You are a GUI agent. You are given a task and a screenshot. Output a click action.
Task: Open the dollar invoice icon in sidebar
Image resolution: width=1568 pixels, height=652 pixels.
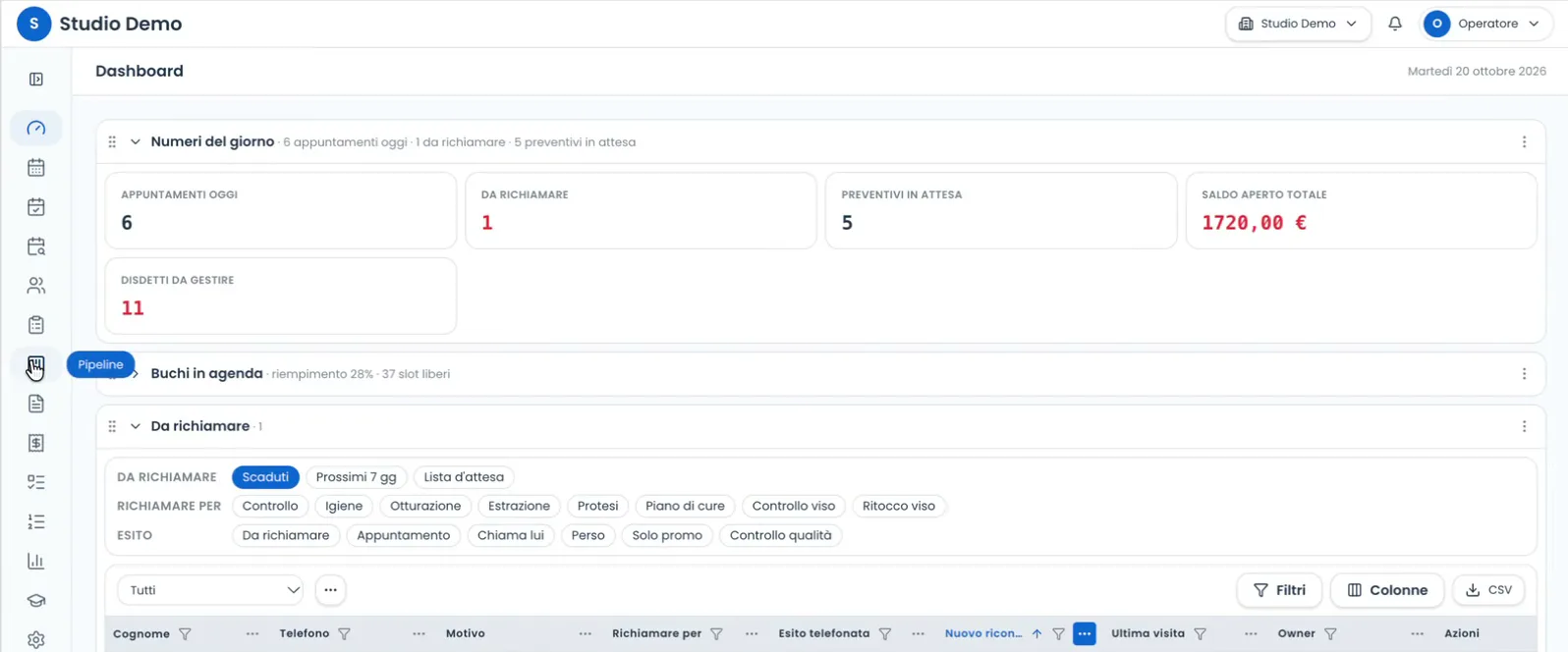pyautogui.click(x=36, y=443)
